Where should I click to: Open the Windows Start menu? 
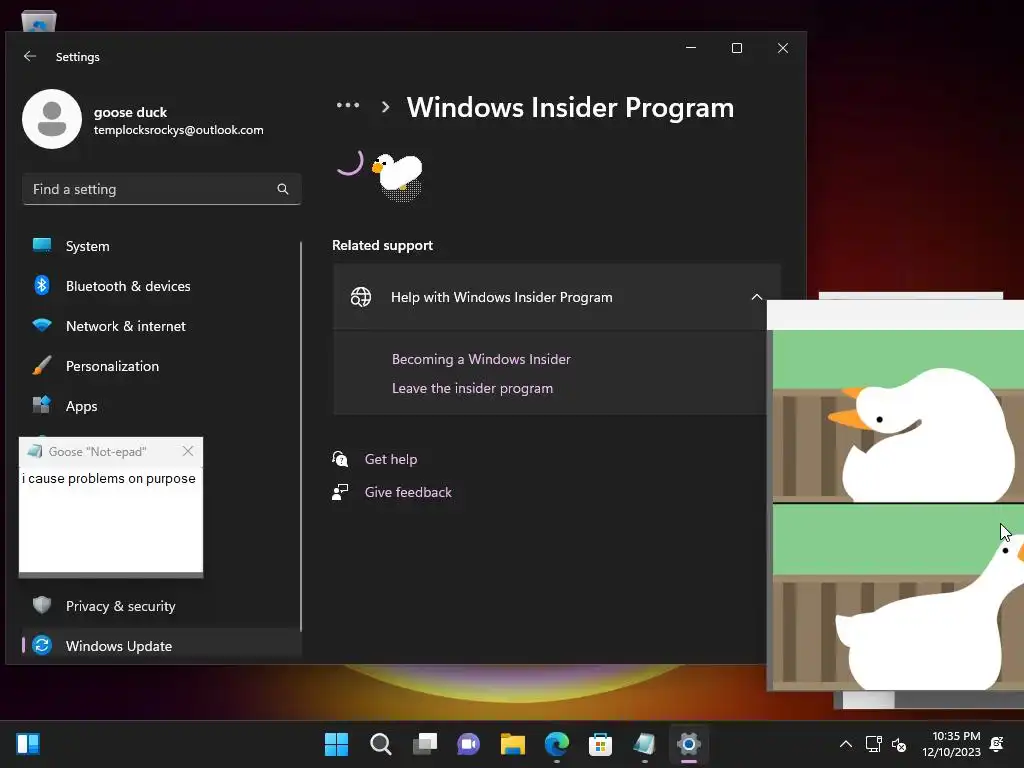tap(336, 744)
